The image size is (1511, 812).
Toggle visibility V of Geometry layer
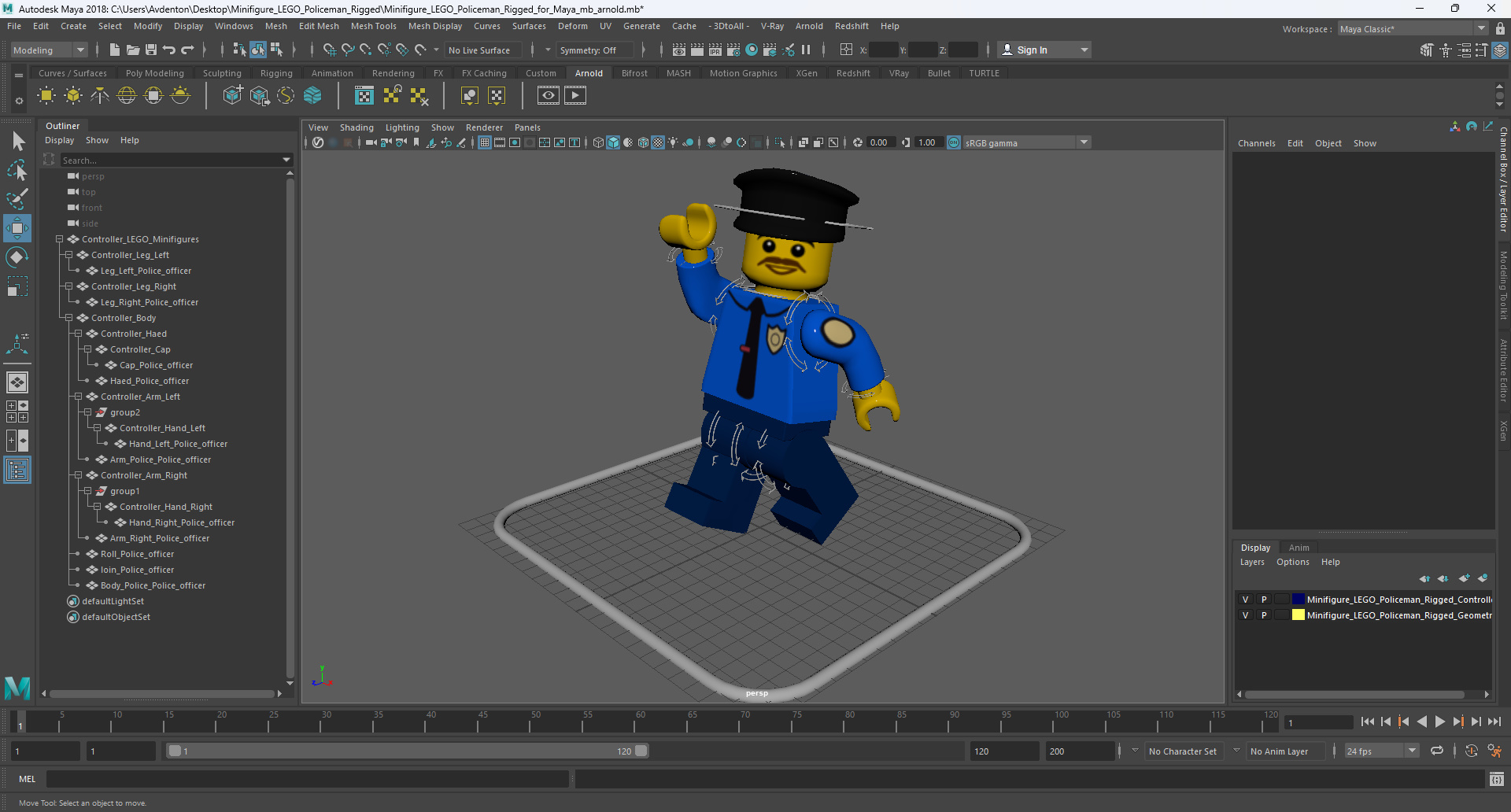click(x=1245, y=615)
